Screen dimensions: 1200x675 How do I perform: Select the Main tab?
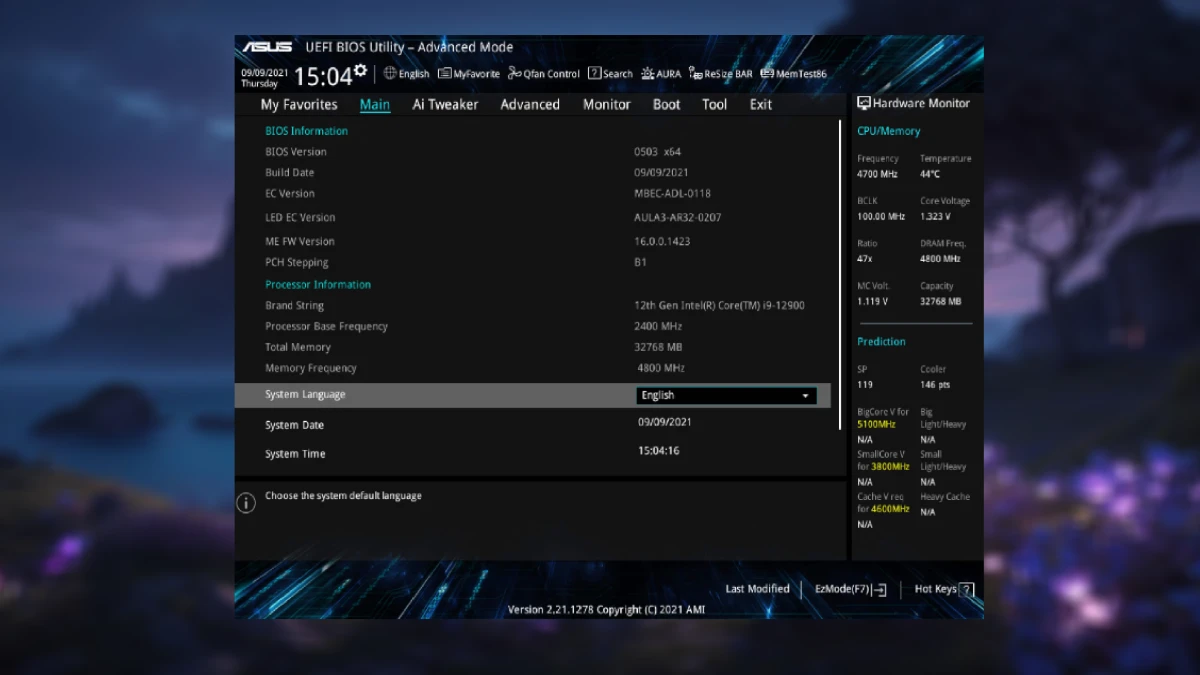point(375,104)
